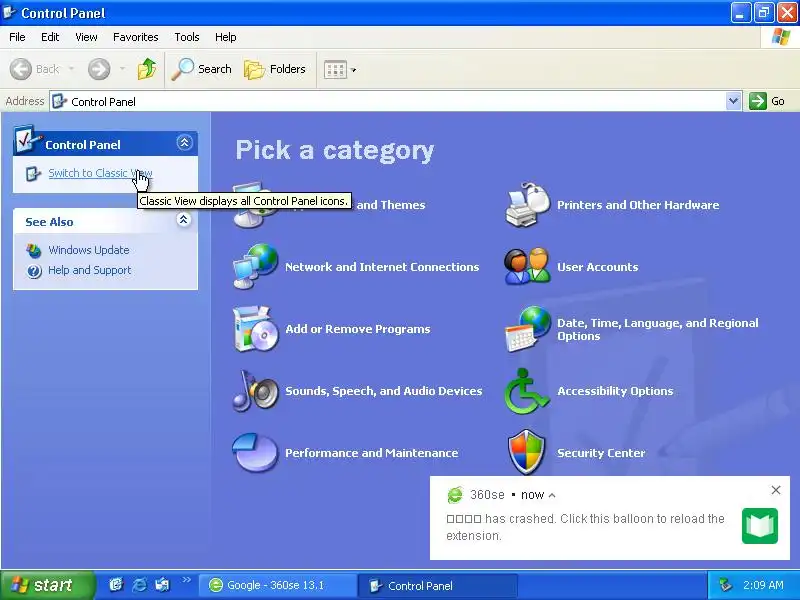This screenshot has width=800, height=600.
Task: Open Add or Remove Programs link
Action: [358, 329]
